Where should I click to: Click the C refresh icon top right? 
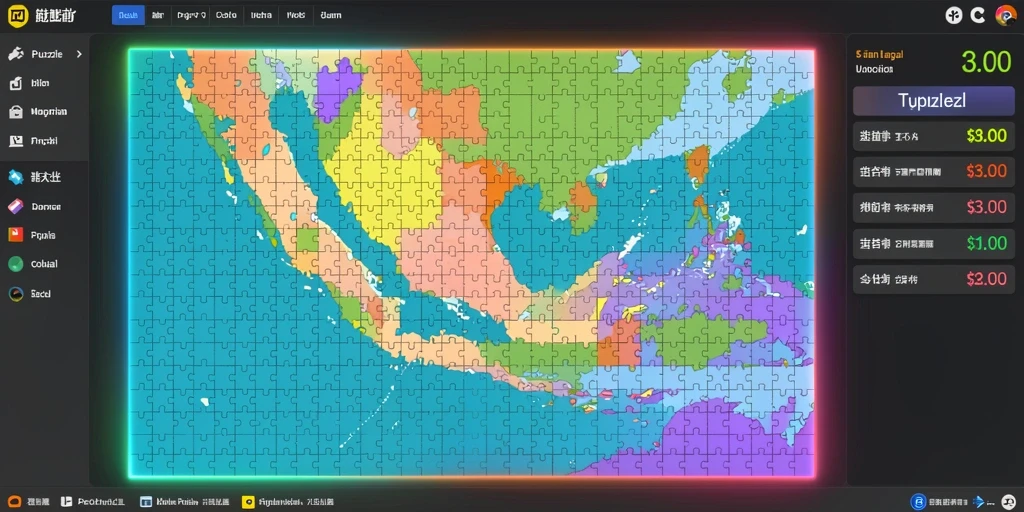click(978, 16)
